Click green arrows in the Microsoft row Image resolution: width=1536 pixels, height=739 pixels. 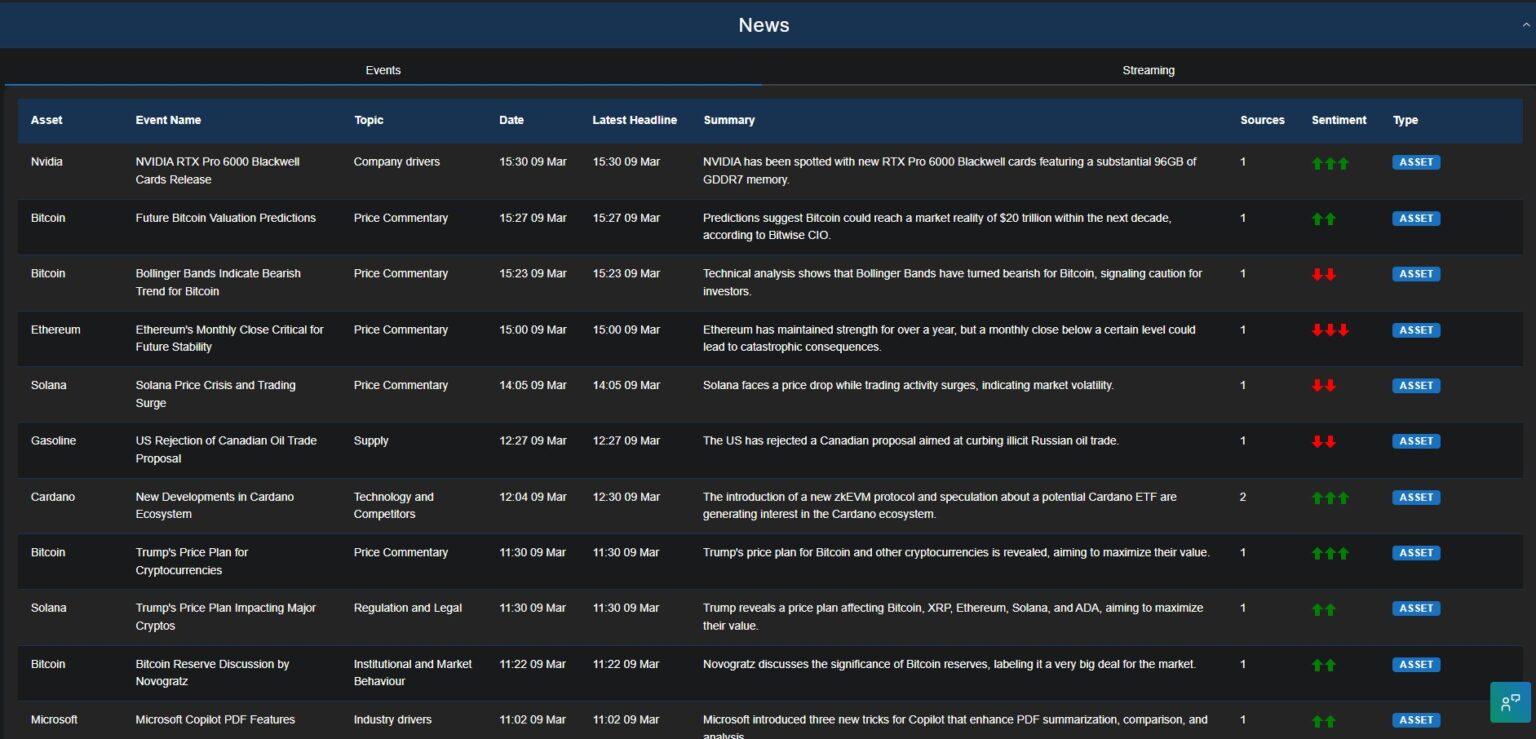pos(1323,721)
